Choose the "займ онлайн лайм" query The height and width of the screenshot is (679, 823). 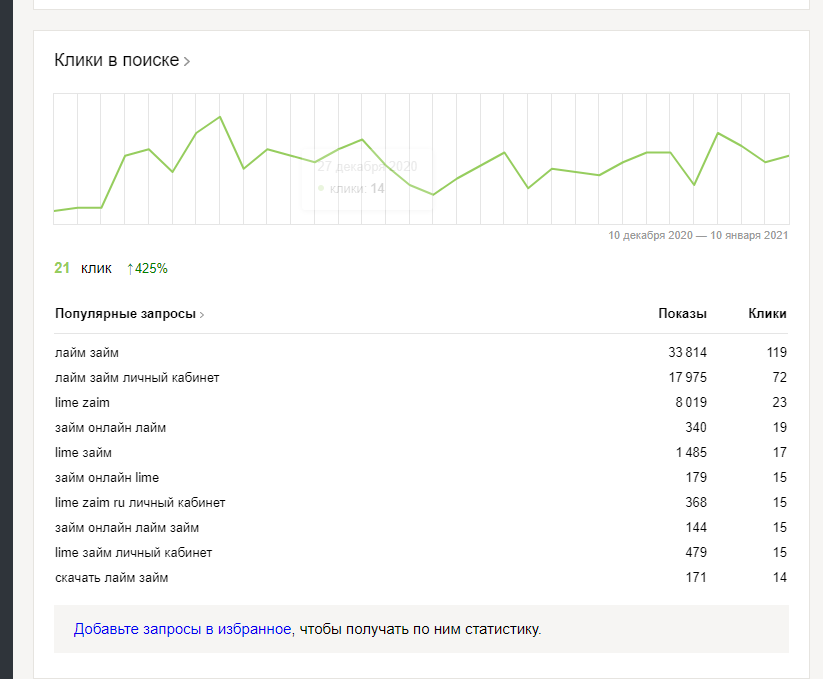pos(110,428)
